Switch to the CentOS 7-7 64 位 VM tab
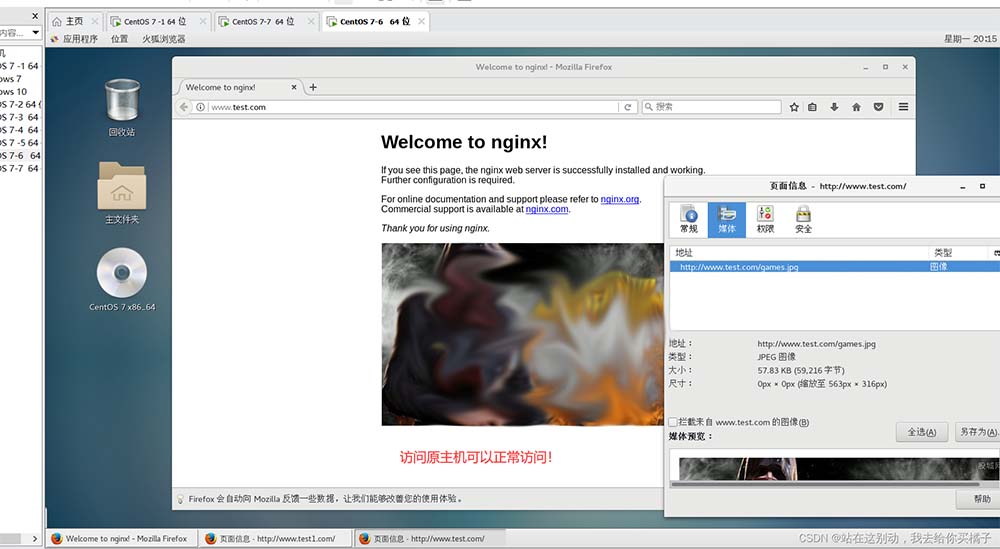Screen dimensions: 1000x549 [262, 21]
